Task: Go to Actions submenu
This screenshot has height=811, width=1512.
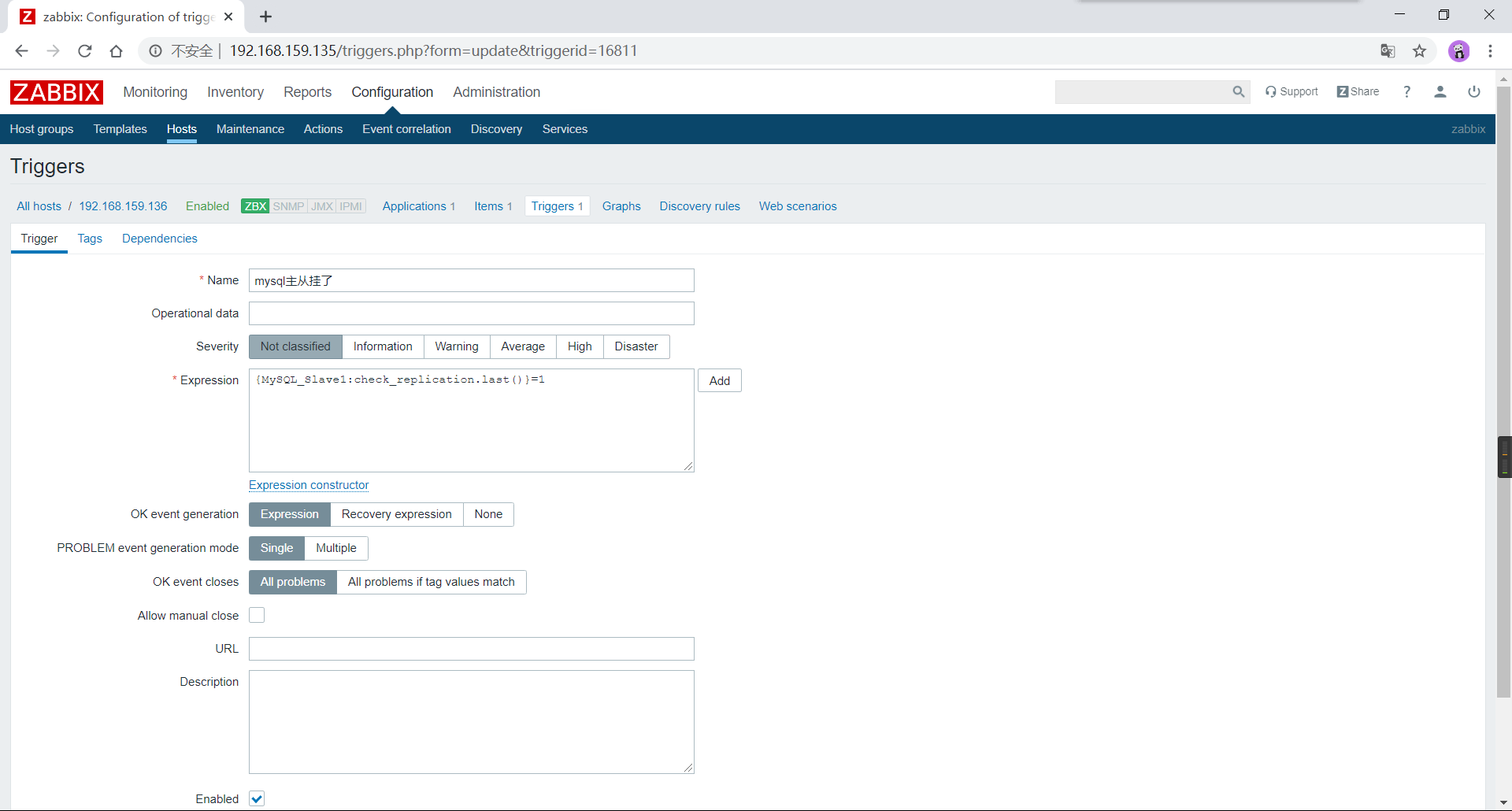Action: click(323, 129)
